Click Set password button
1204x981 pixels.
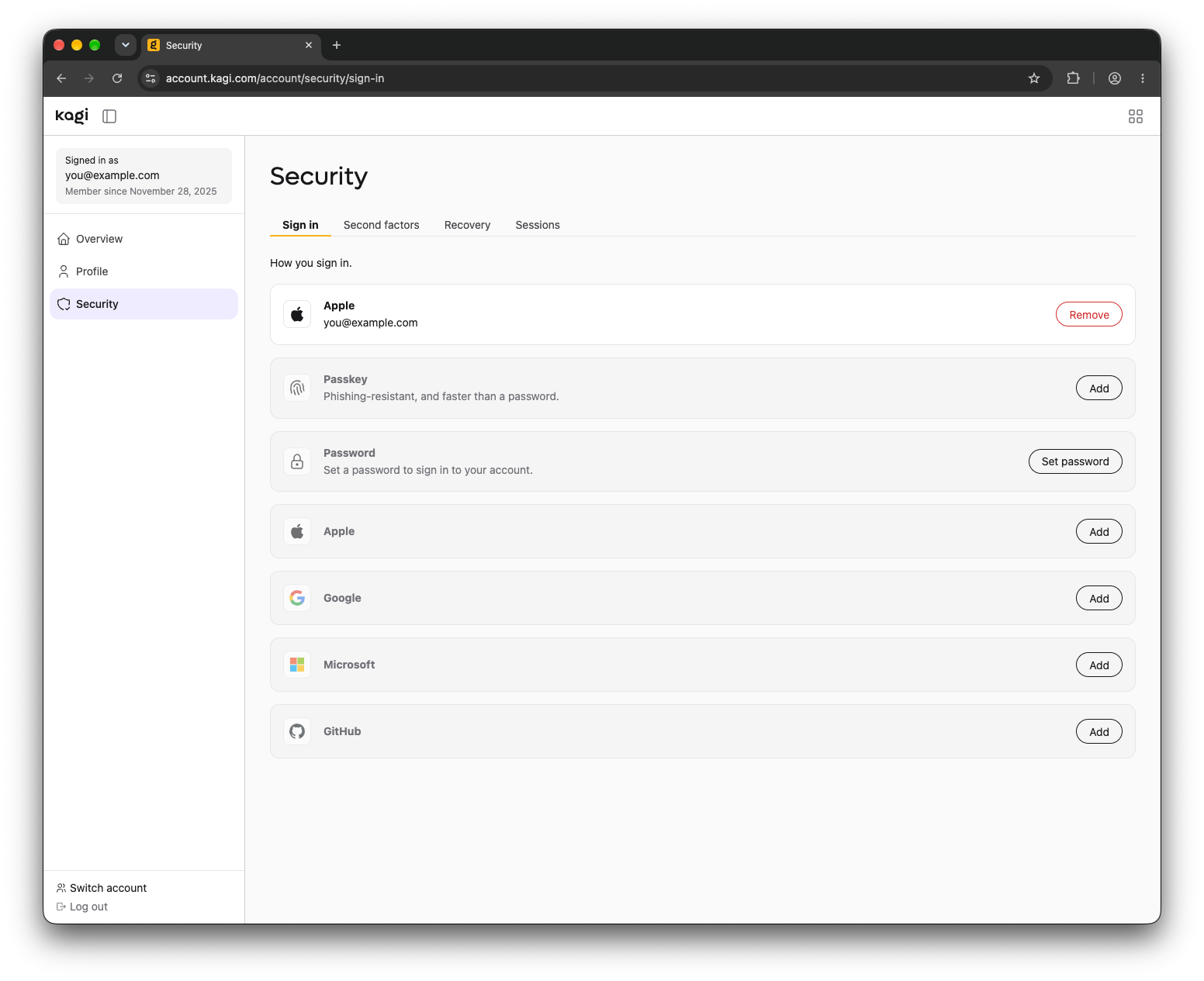[x=1074, y=461]
